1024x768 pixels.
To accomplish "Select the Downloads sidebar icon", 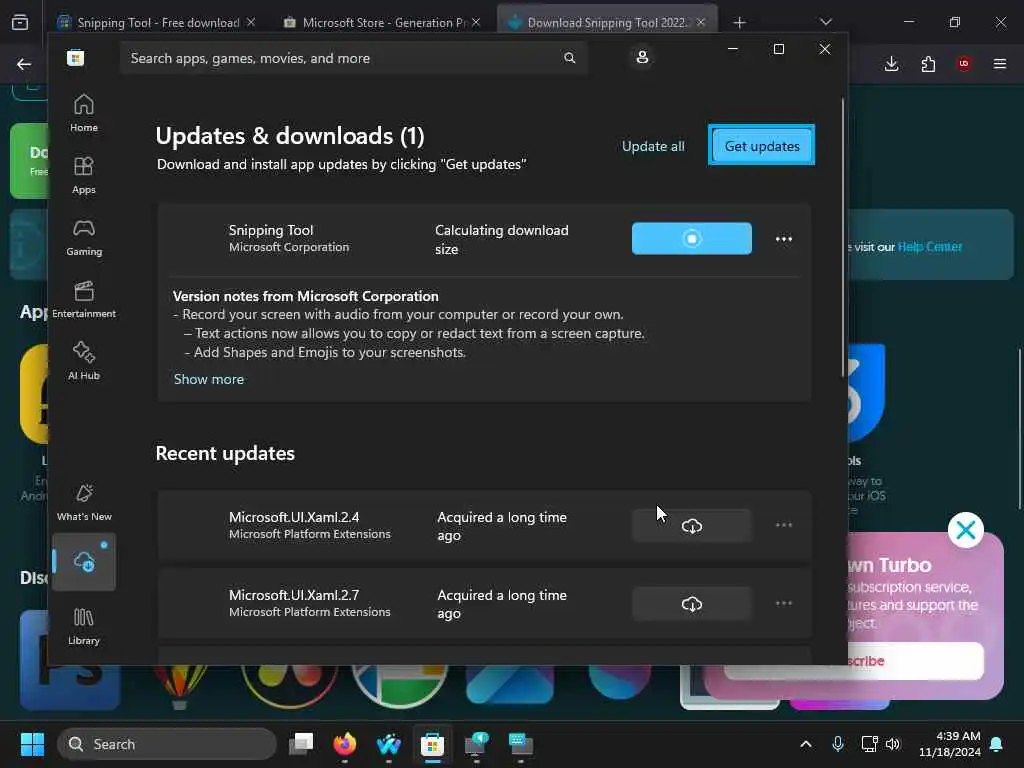I will click(x=84, y=562).
